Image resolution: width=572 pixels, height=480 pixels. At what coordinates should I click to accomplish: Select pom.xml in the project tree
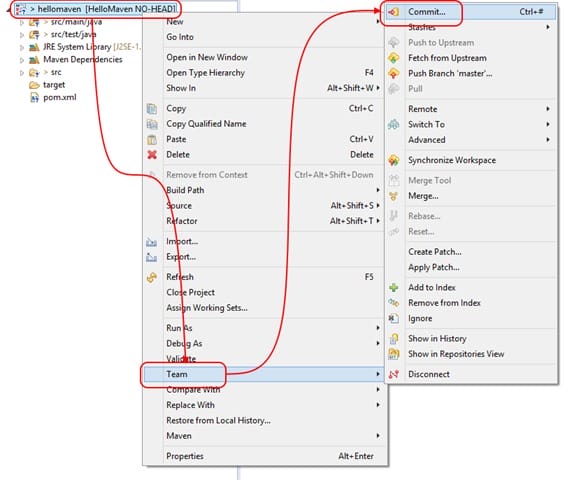pos(59,97)
